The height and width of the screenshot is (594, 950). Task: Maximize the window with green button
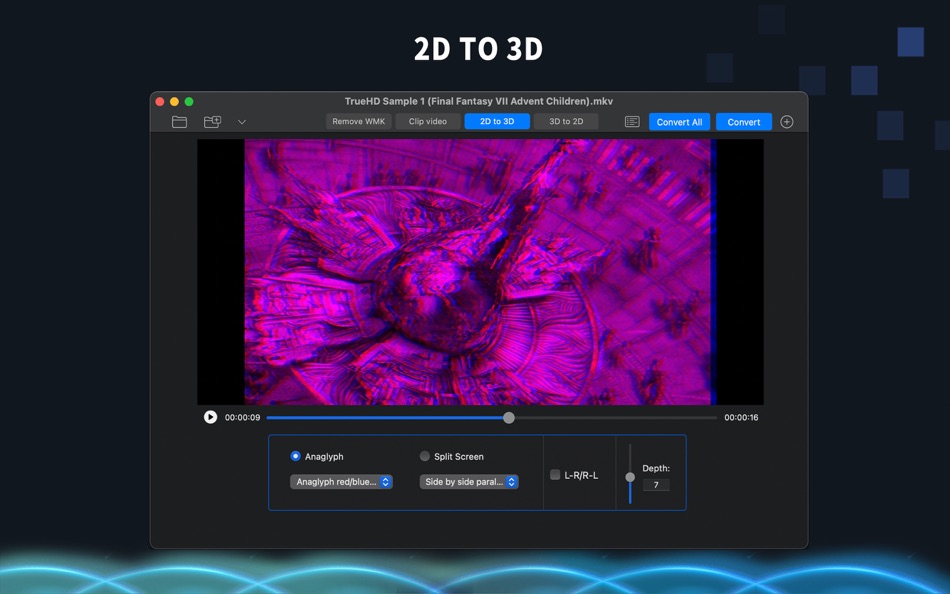tap(189, 102)
